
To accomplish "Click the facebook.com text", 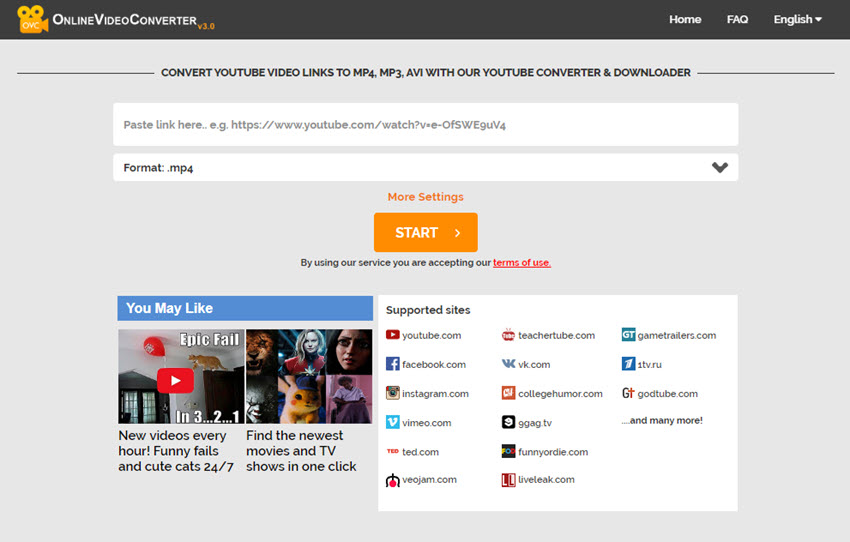I will coord(434,364).
